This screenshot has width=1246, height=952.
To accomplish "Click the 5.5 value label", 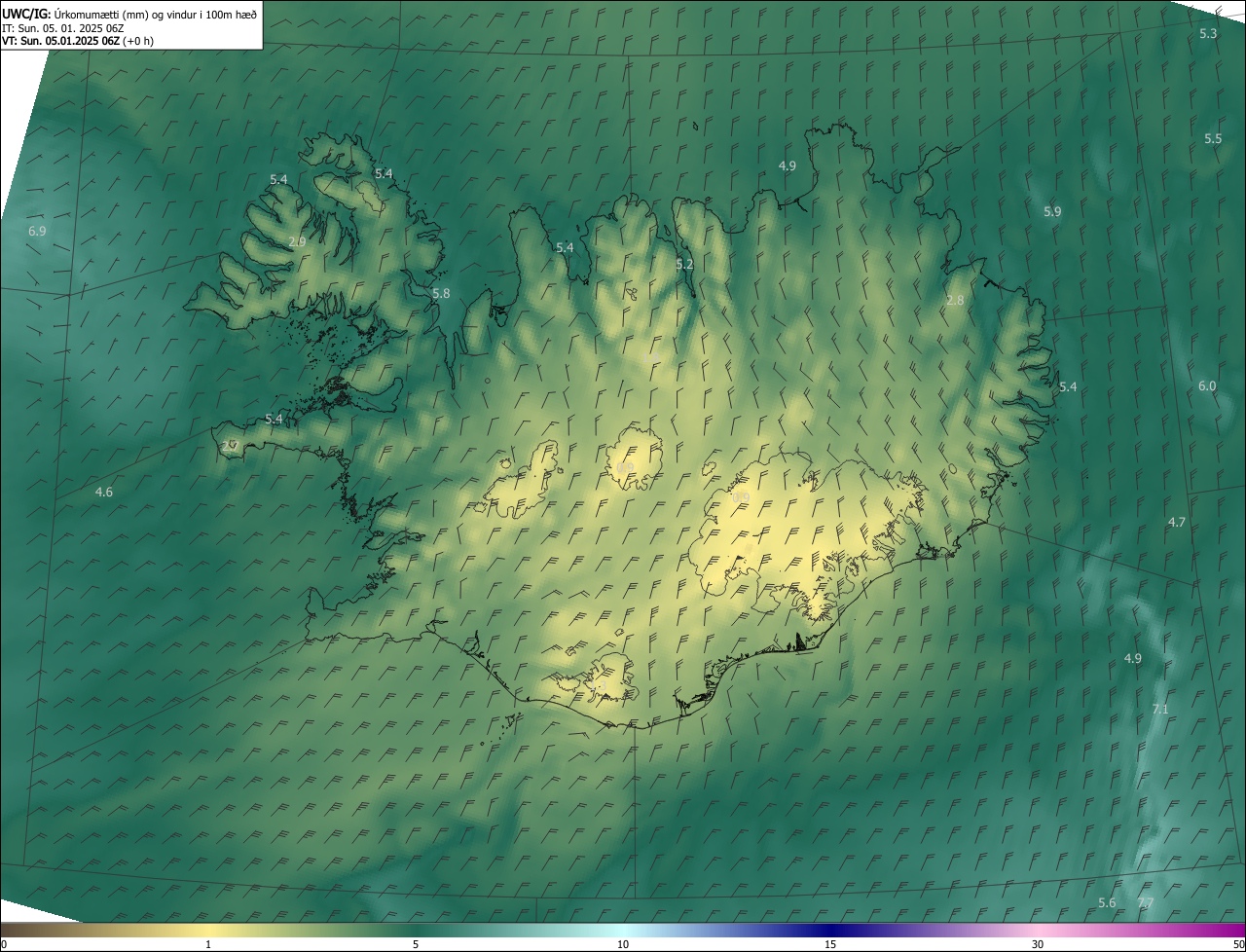I will pyautogui.click(x=1213, y=138).
